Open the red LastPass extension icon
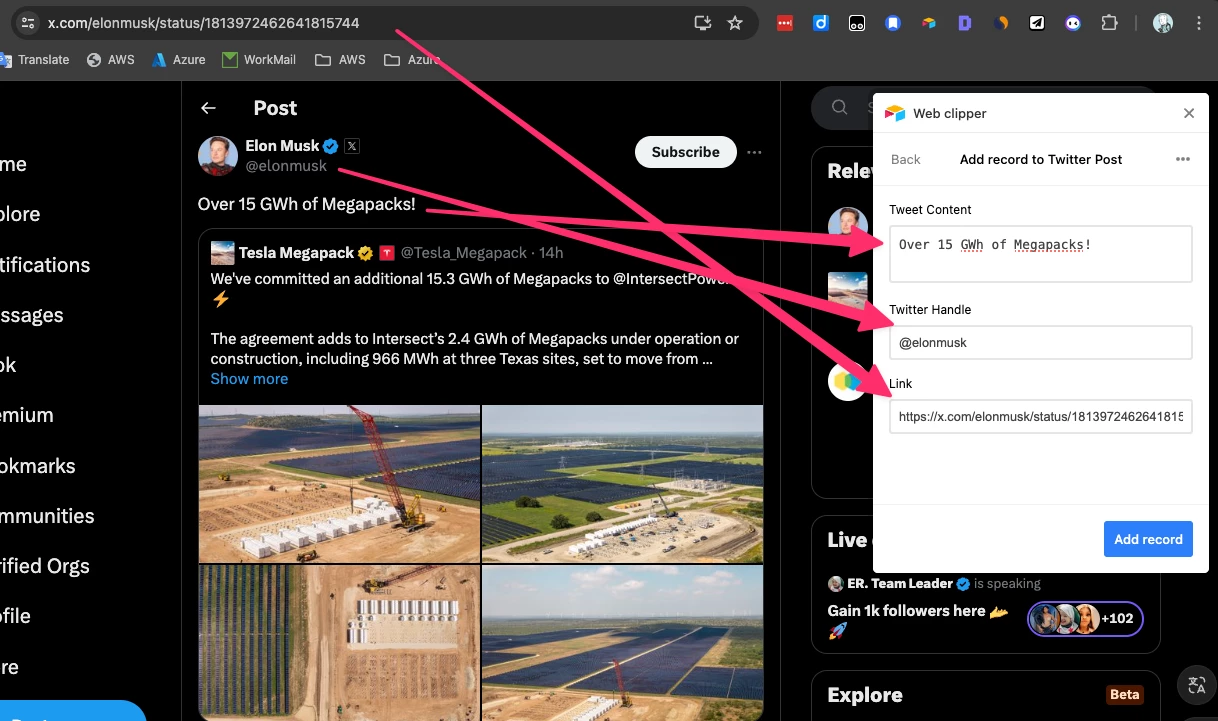This screenshot has height=721, width=1218. coord(785,23)
